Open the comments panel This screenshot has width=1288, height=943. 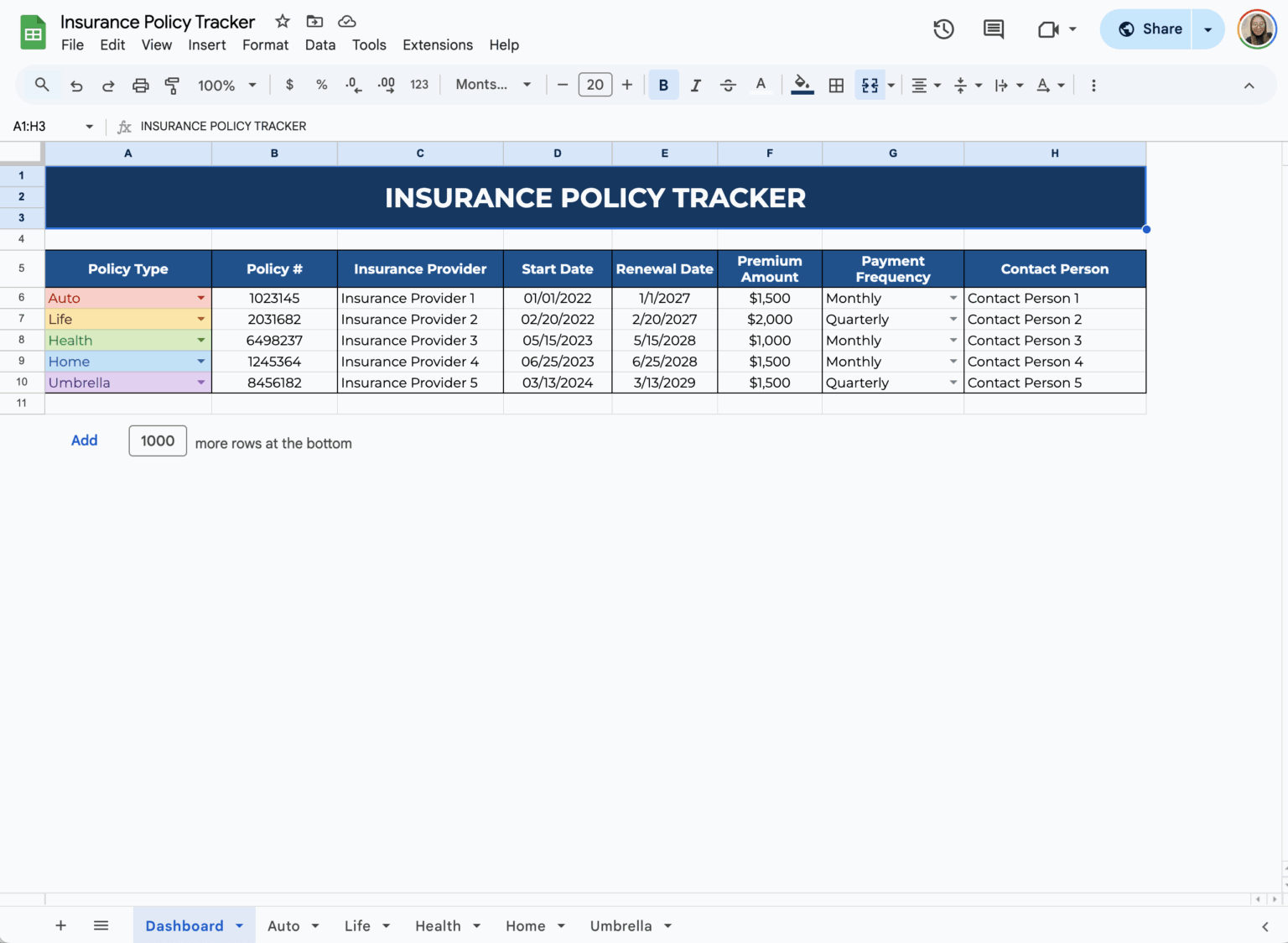click(994, 29)
